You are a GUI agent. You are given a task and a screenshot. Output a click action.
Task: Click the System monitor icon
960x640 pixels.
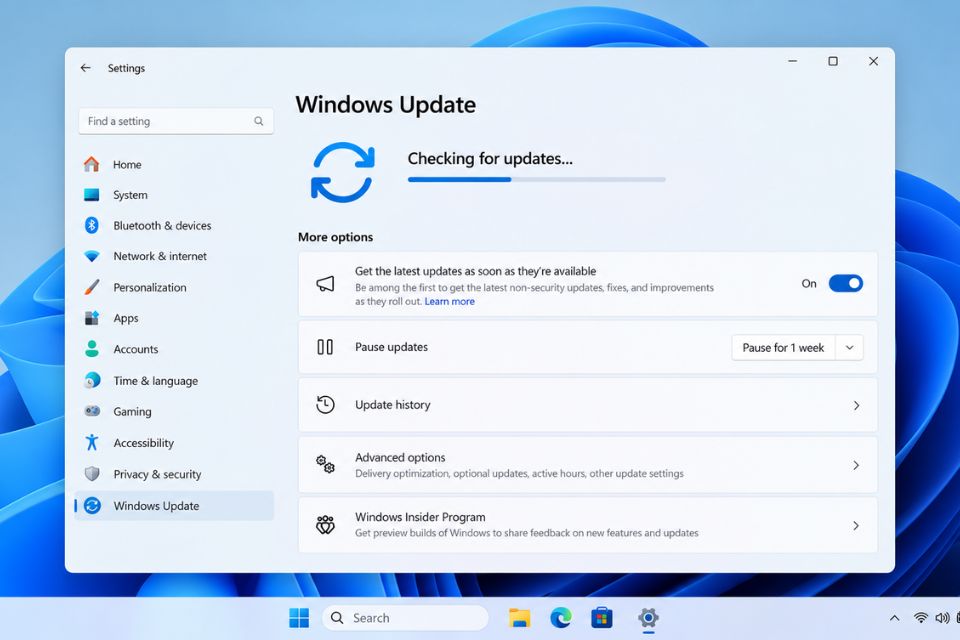(91, 195)
